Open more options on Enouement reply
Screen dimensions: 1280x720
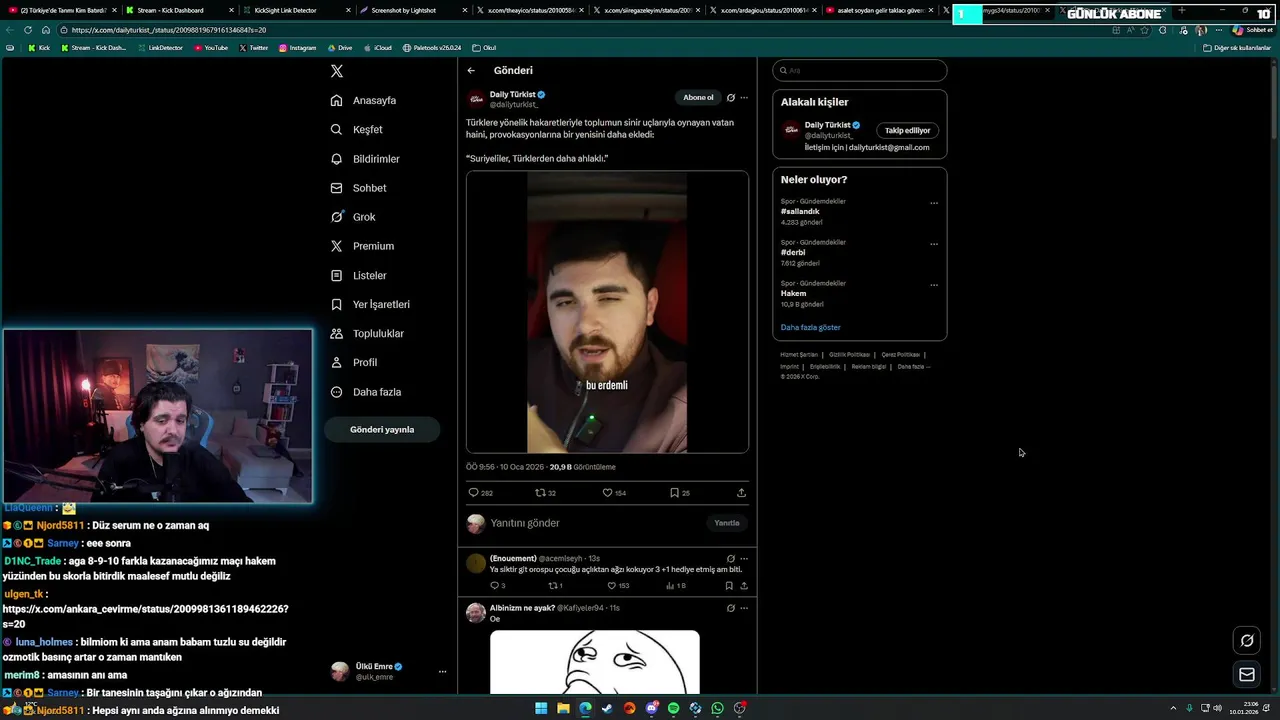pos(744,559)
